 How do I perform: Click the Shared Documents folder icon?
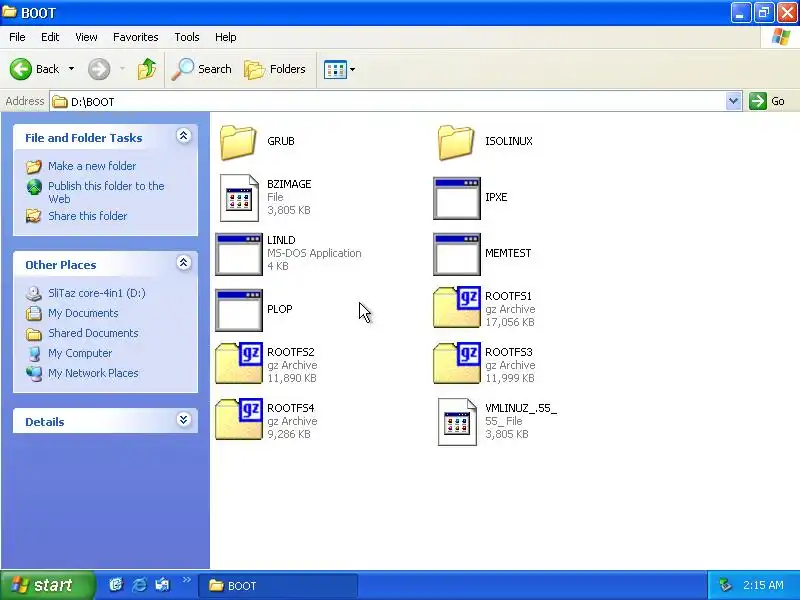tap(34, 334)
